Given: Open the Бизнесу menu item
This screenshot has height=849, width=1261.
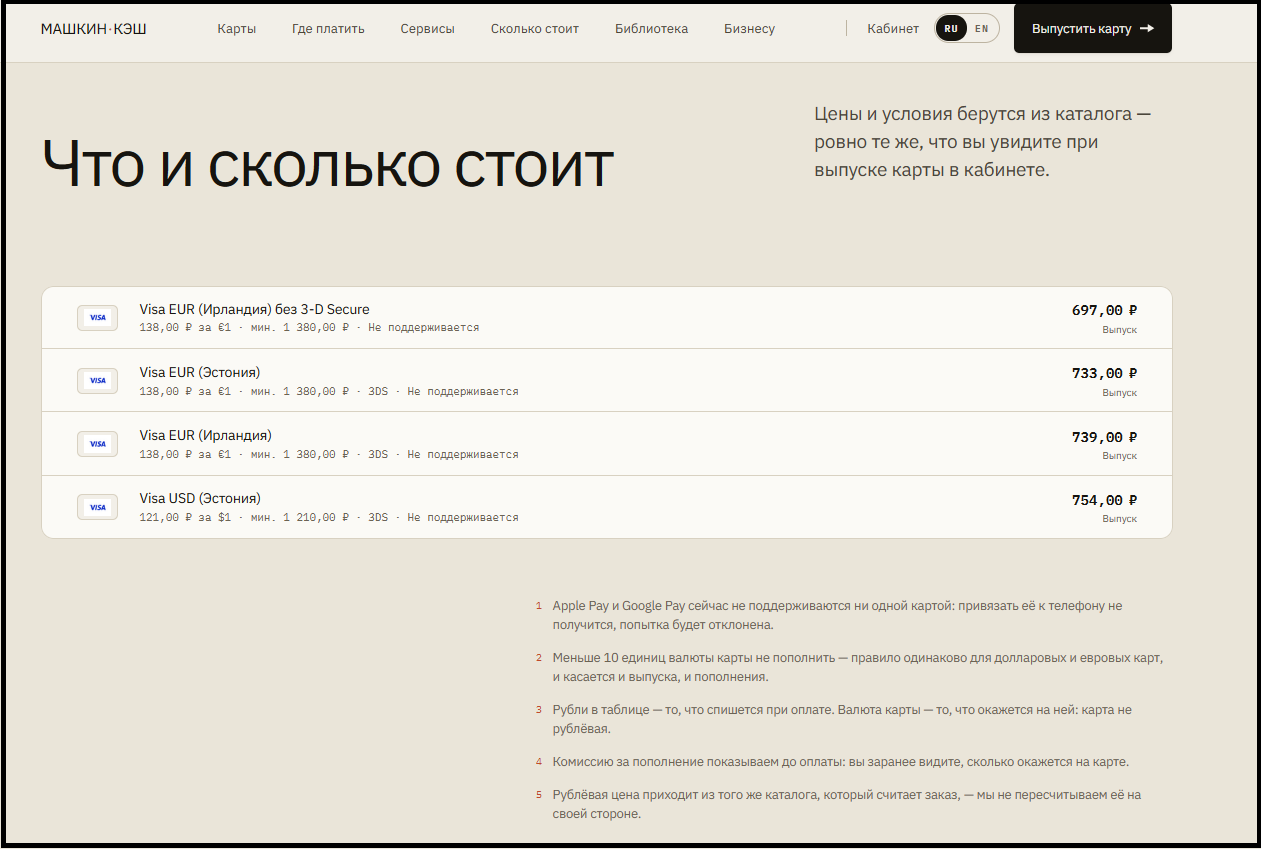Looking at the screenshot, I should click(x=749, y=29).
